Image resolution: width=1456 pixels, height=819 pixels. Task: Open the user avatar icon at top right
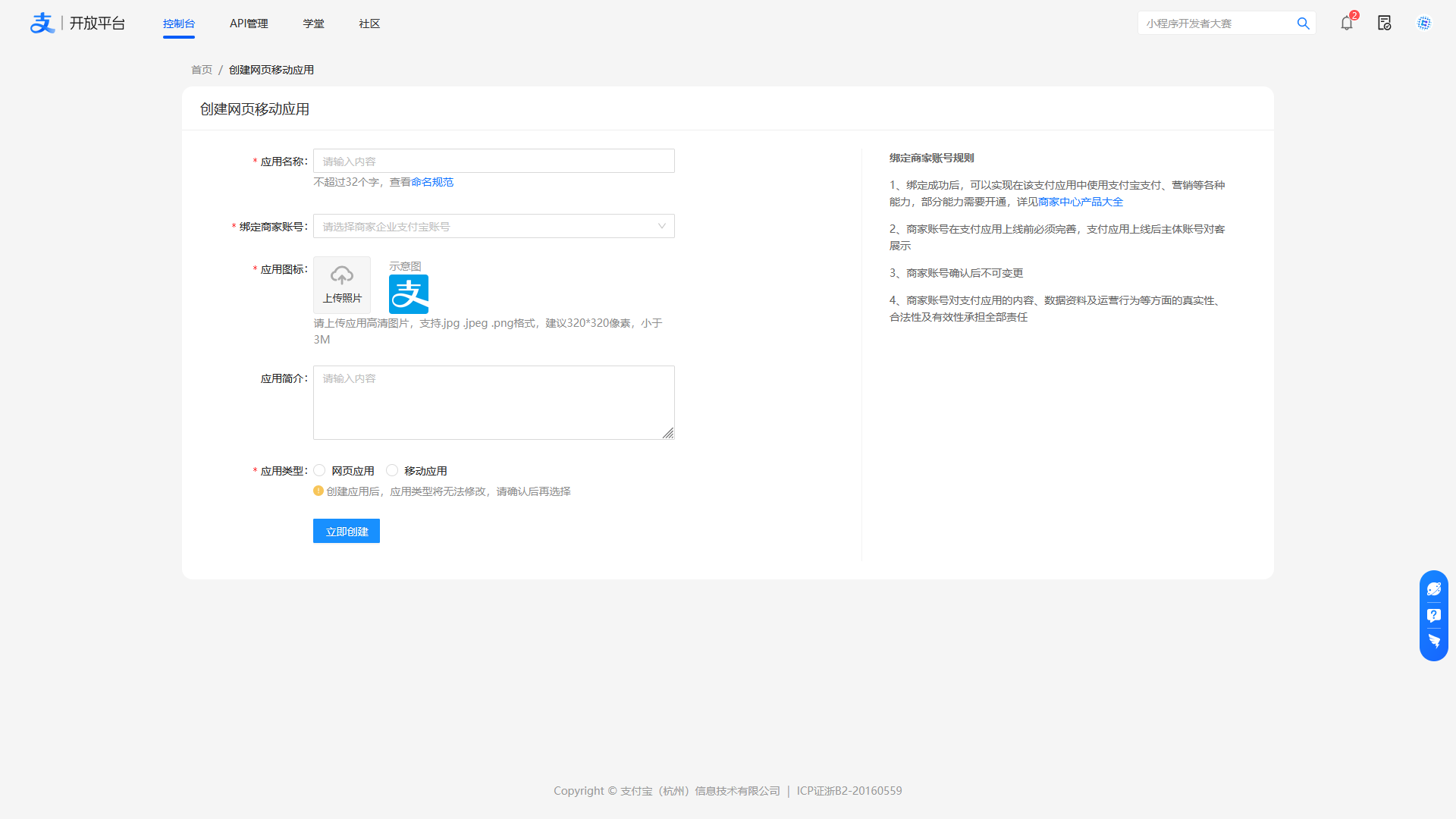click(x=1424, y=23)
